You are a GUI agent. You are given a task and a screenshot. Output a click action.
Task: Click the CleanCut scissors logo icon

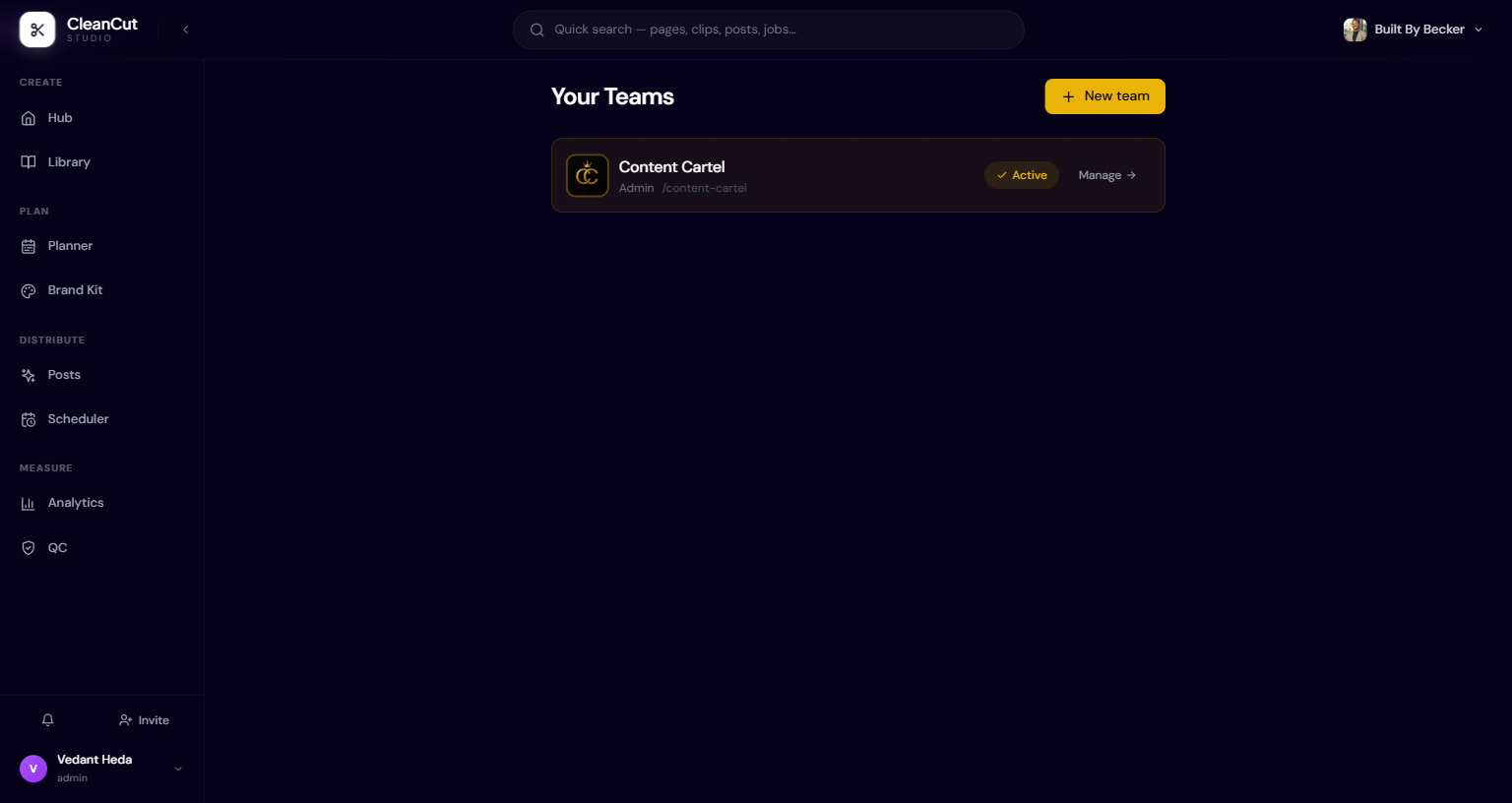click(x=37, y=30)
